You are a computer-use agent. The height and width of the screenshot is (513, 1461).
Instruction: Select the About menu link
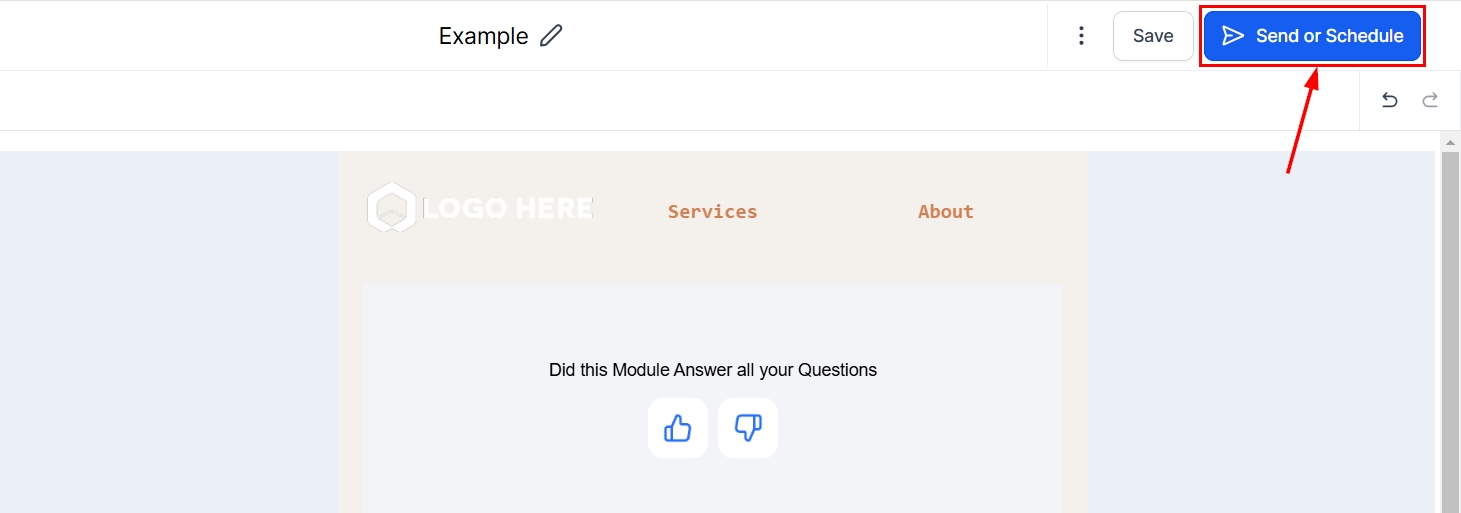945,211
